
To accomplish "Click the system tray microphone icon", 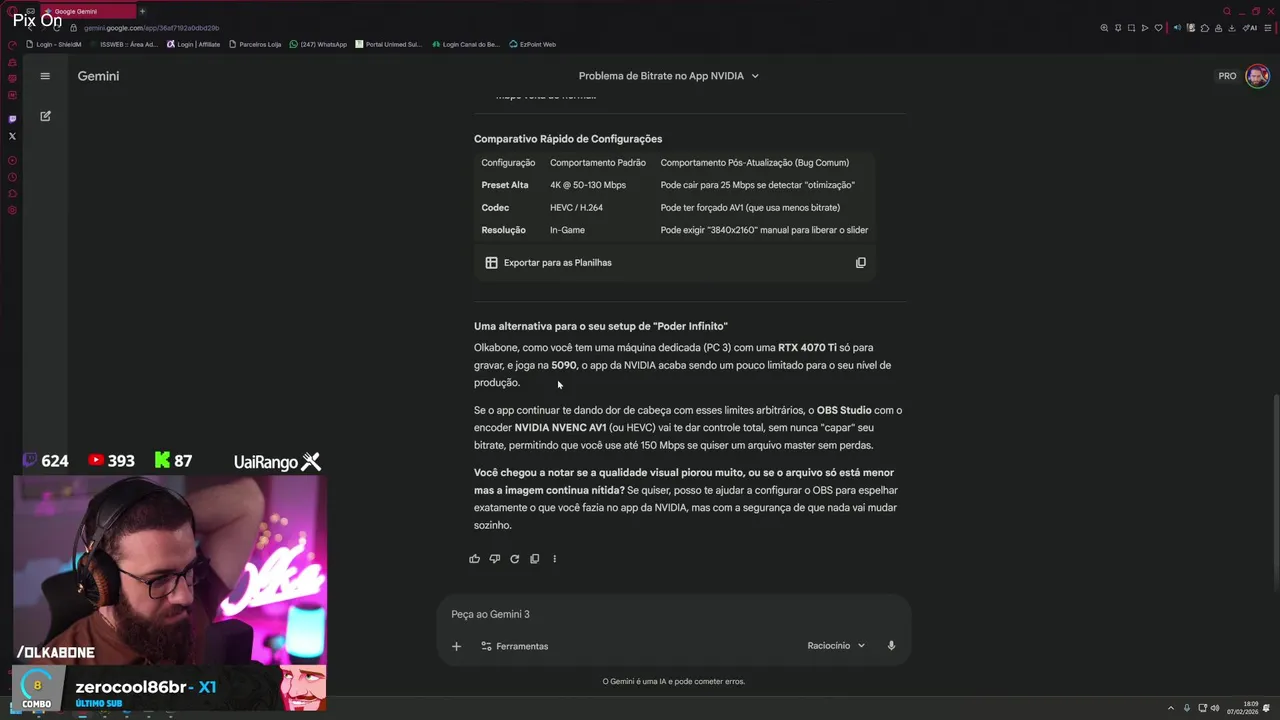I will click(1187, 708).
